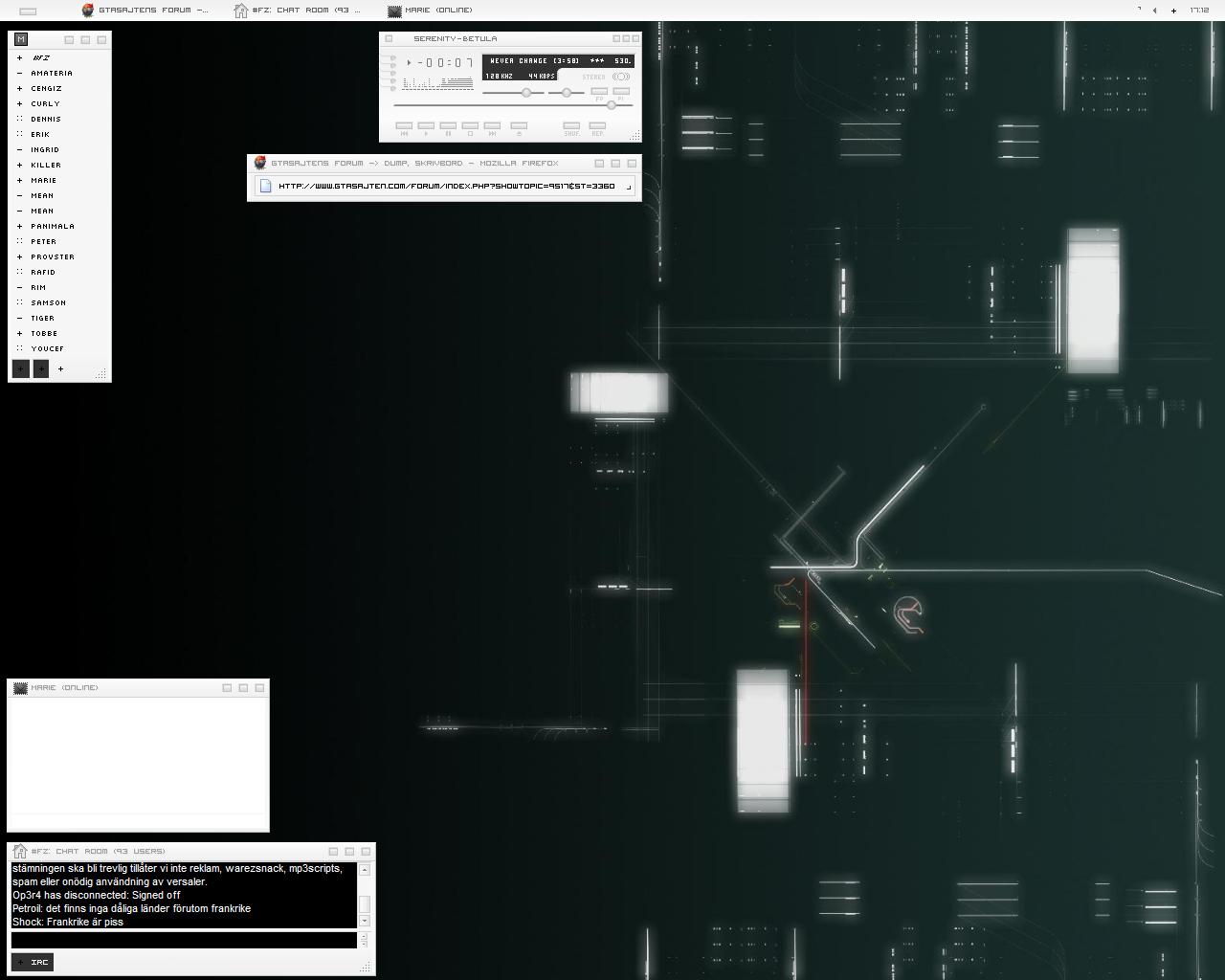Click the balance slider knob
1225x980 pixels.
[567, 93]
